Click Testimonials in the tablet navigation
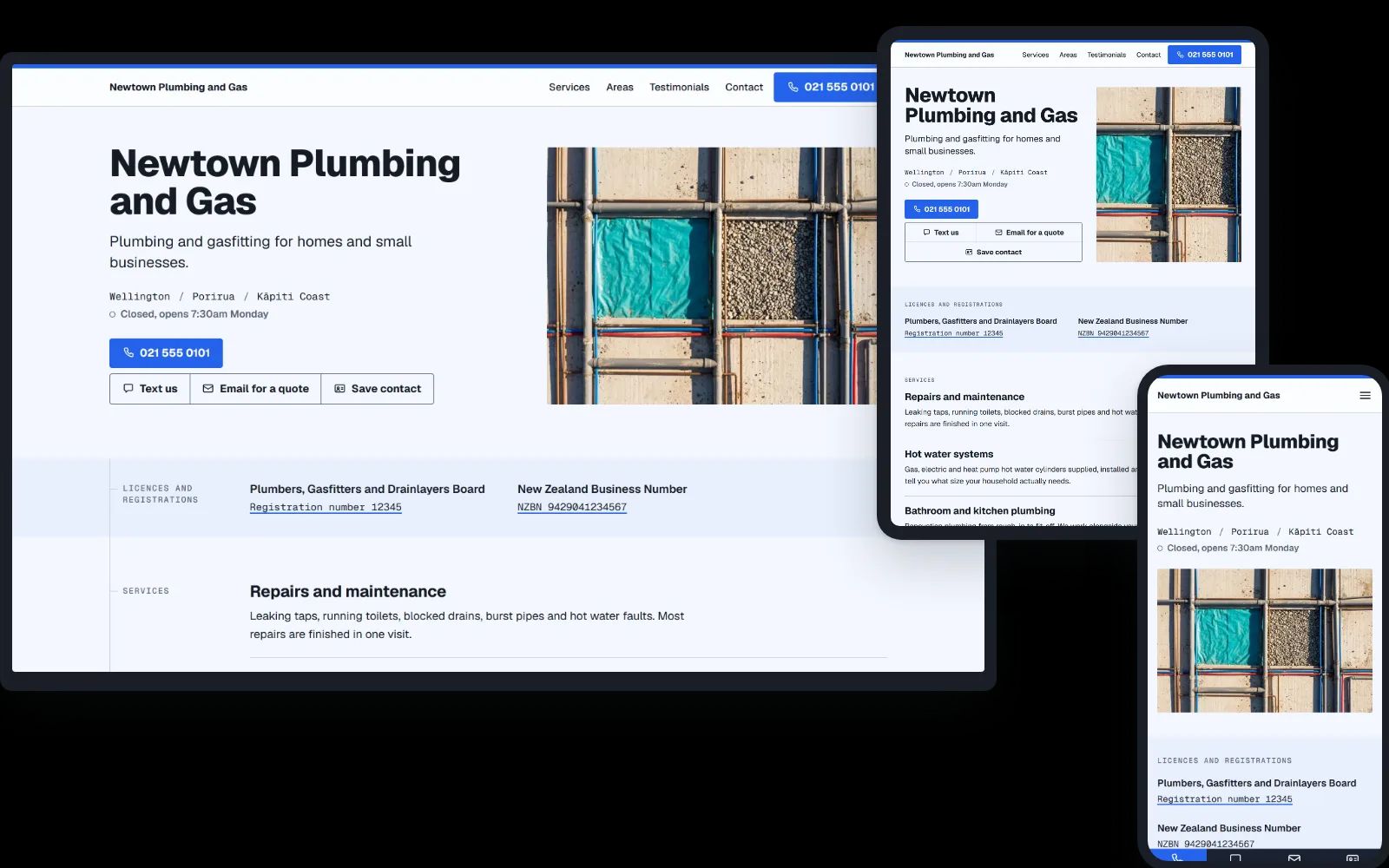Screen dimensions: 1389x868 point(1106,55)
